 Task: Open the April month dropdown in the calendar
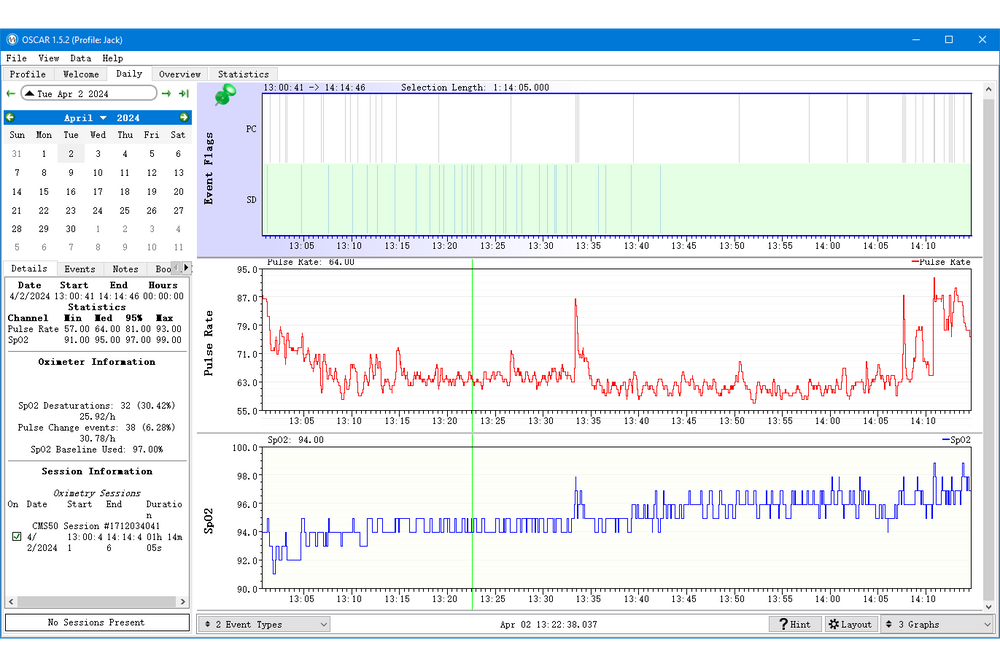85,118
